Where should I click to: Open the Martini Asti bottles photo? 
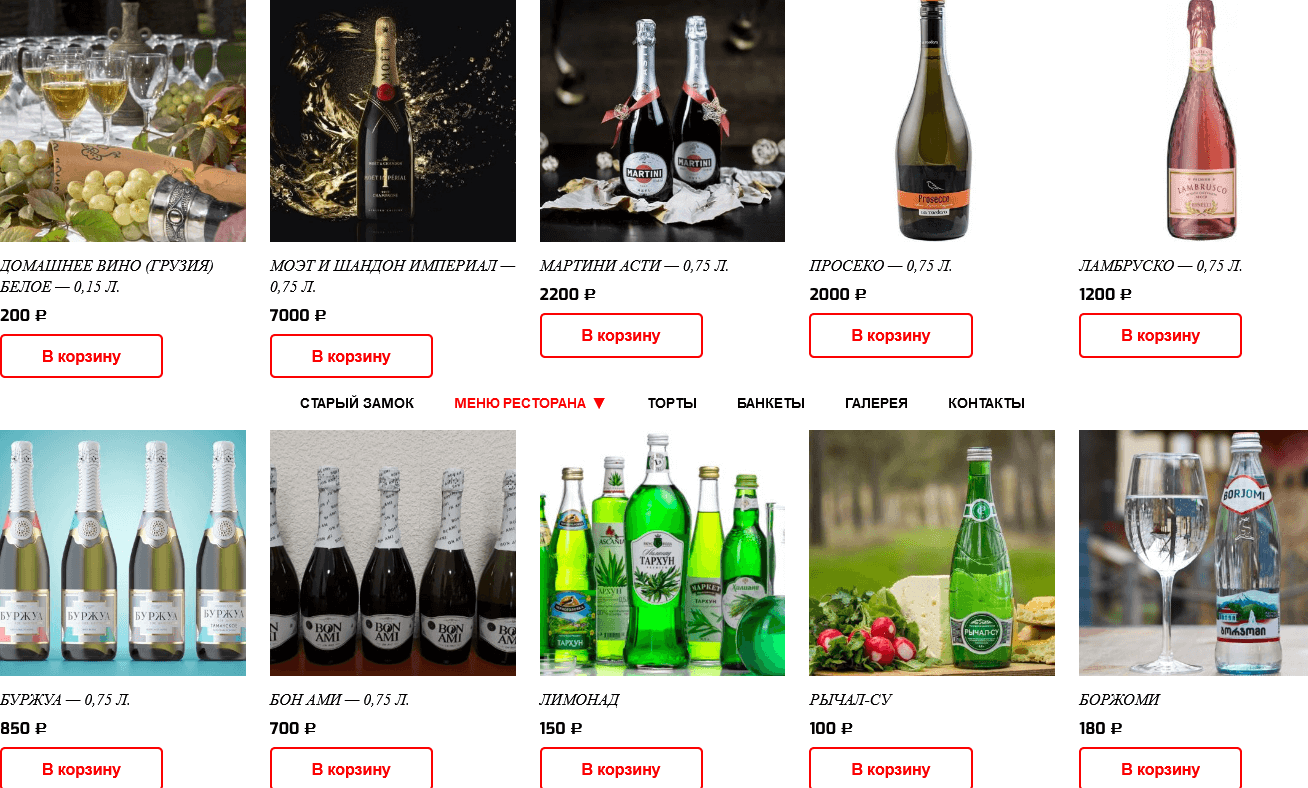pos(662,121)
